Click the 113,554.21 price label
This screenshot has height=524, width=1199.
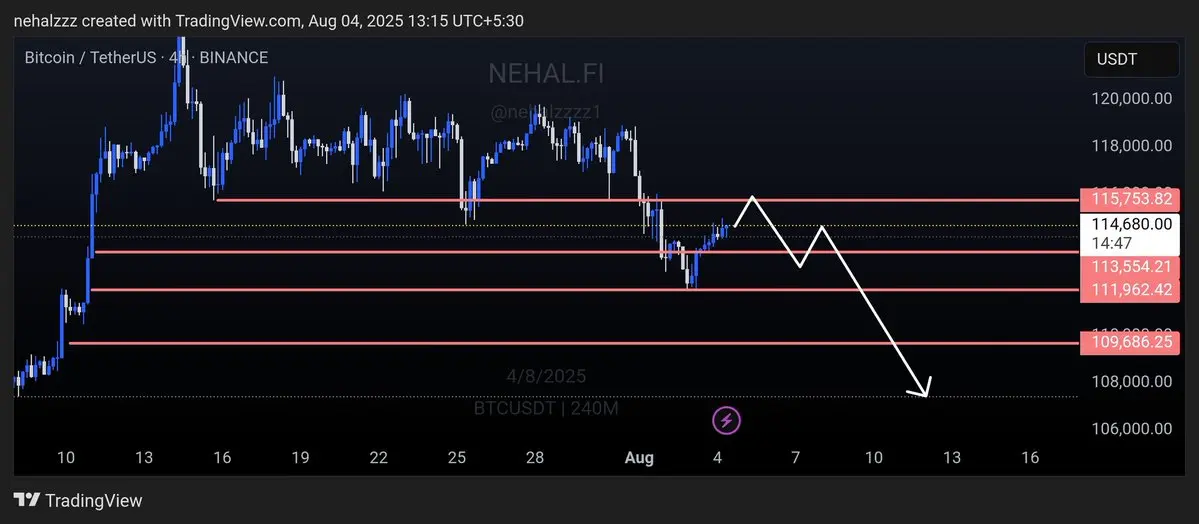pyautogui.click(x=1129, y=267)
